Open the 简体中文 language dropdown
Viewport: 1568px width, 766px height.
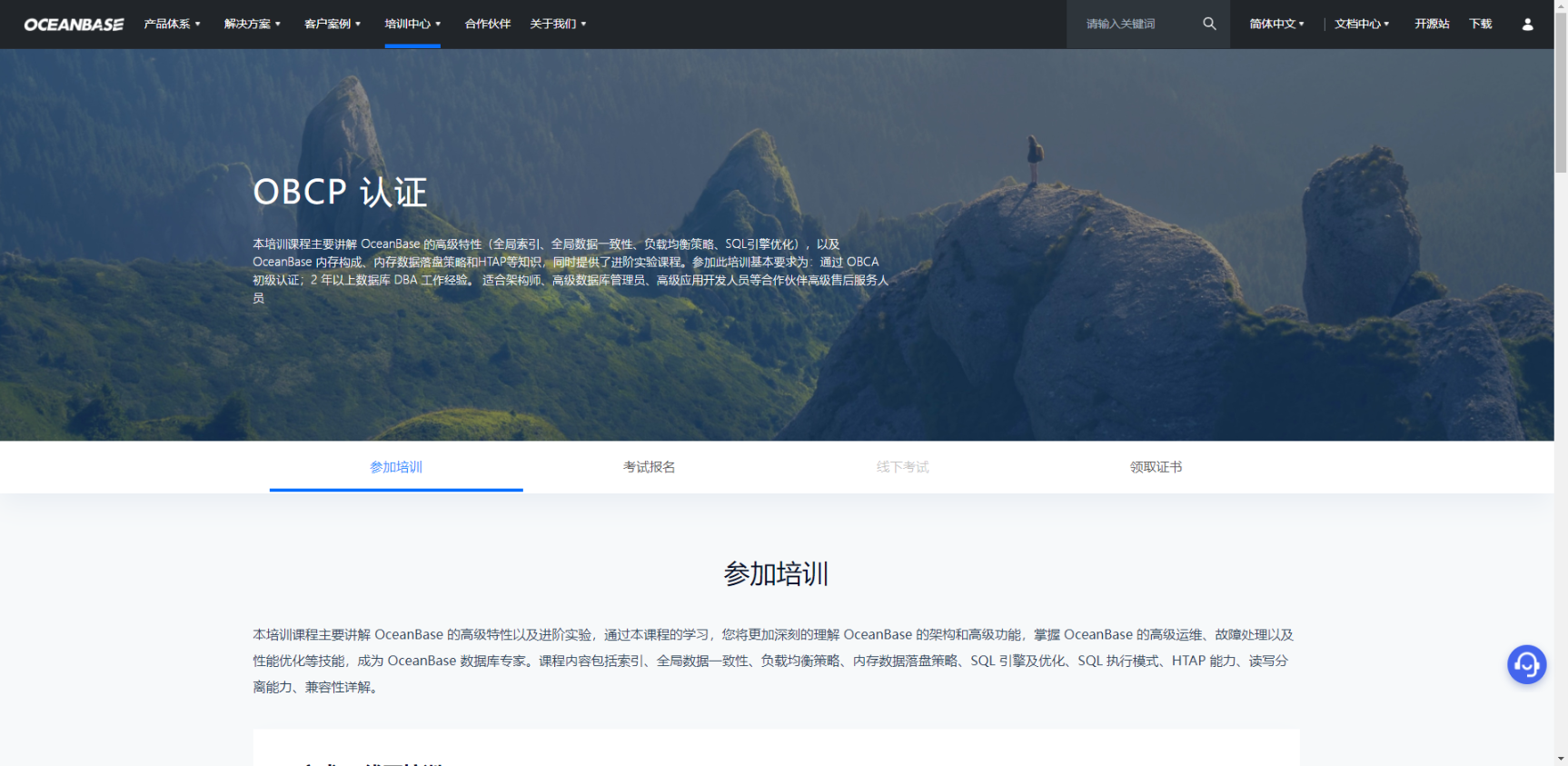click(x=1276, y=24)
